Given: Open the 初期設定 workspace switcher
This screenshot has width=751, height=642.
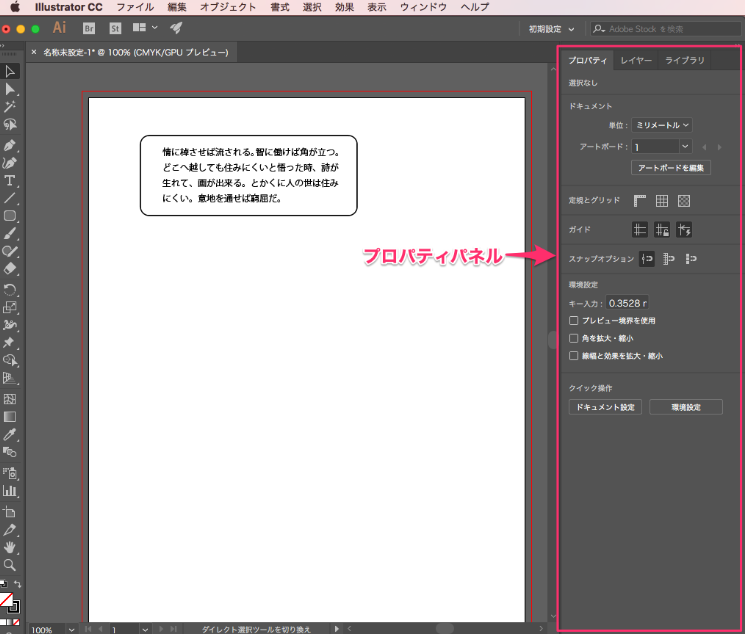Looking at the screenshot, I should point(552,29).
